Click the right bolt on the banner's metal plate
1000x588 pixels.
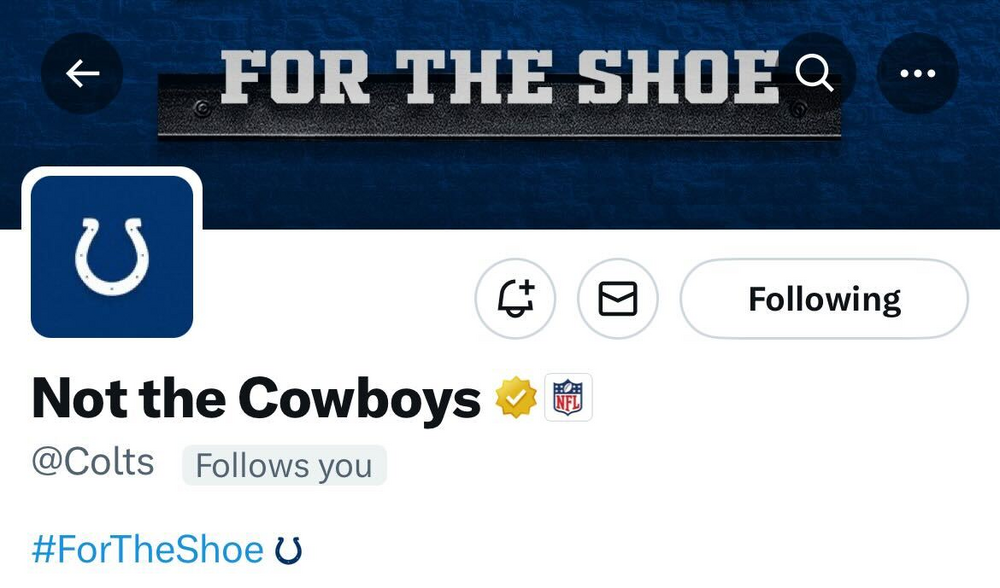(x=797, y=107)
